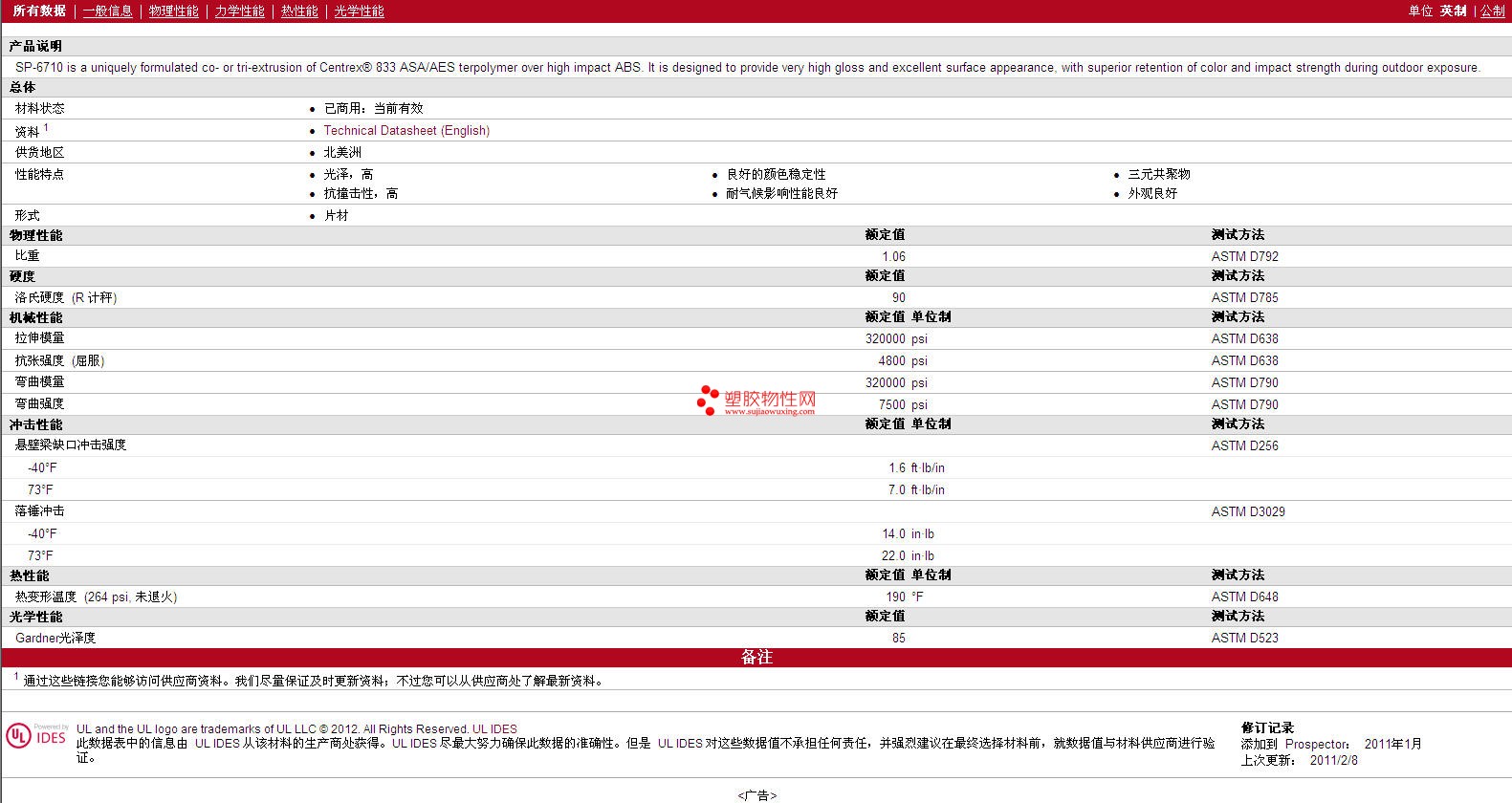Click the 耐气候影响性能良好 feature item
Viewport: 1512px width, 803px height.
click(x=781, y=194)
